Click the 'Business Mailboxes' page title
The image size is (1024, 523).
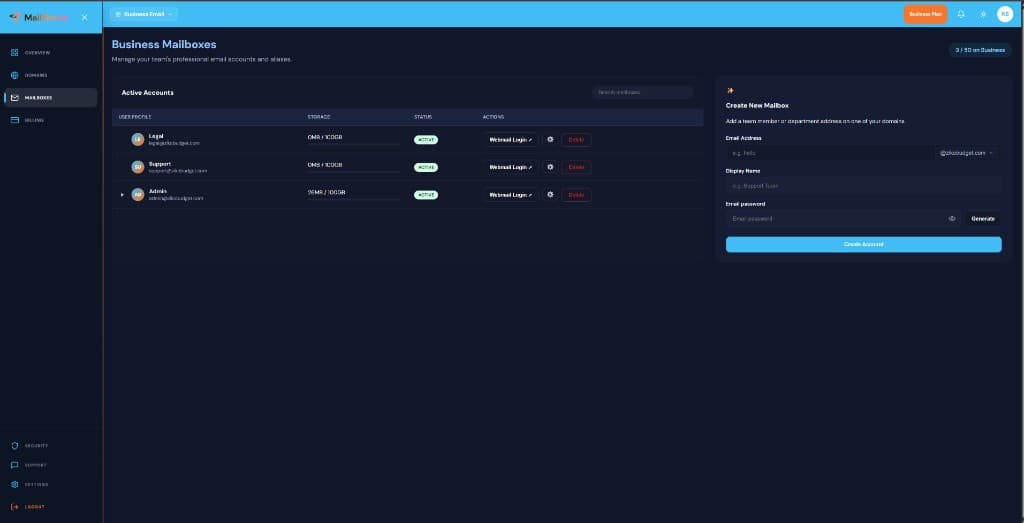click(164, 44)
